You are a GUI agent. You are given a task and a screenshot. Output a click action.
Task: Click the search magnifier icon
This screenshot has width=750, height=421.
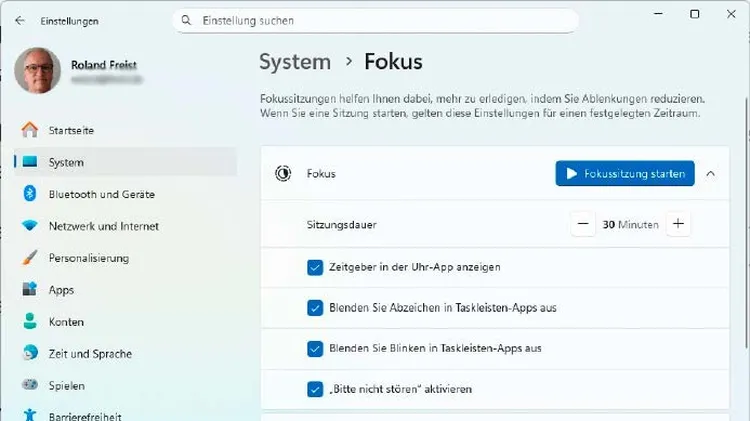coord(186,20)
